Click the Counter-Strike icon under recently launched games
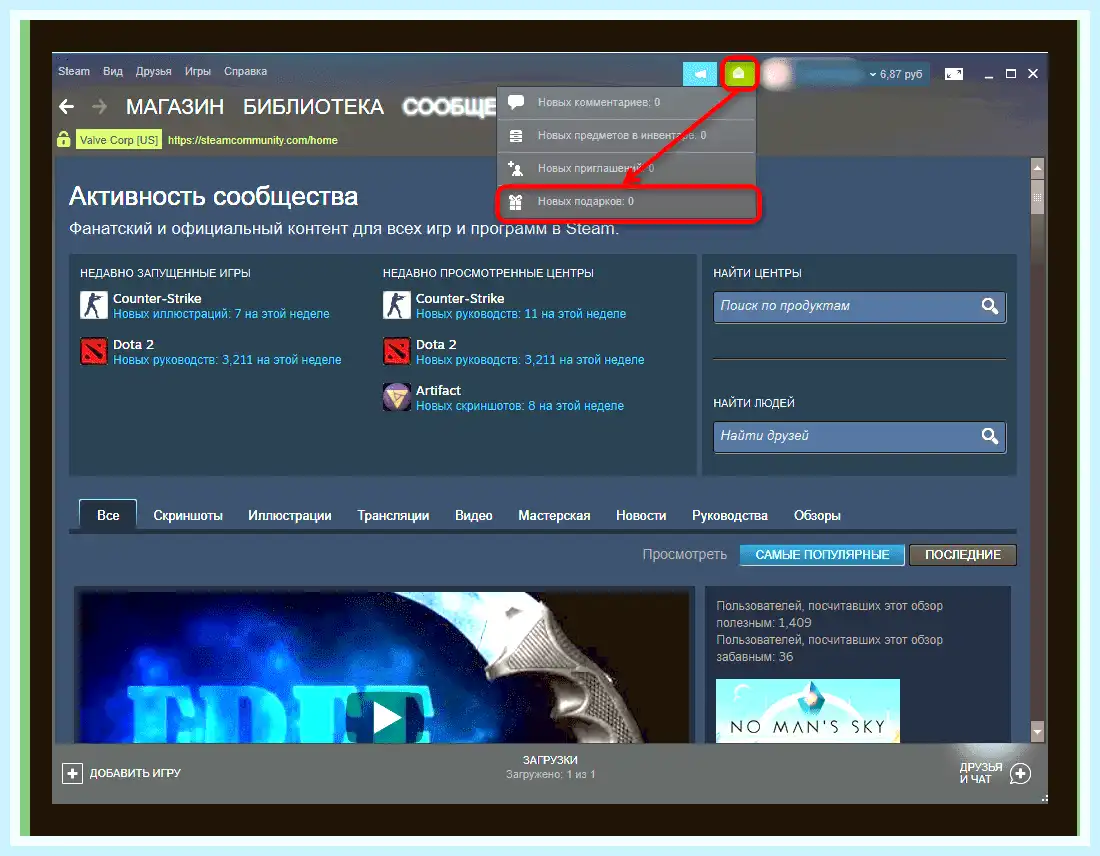The image size is (1100, 856). pyautogui.click(x=93, y=305)
